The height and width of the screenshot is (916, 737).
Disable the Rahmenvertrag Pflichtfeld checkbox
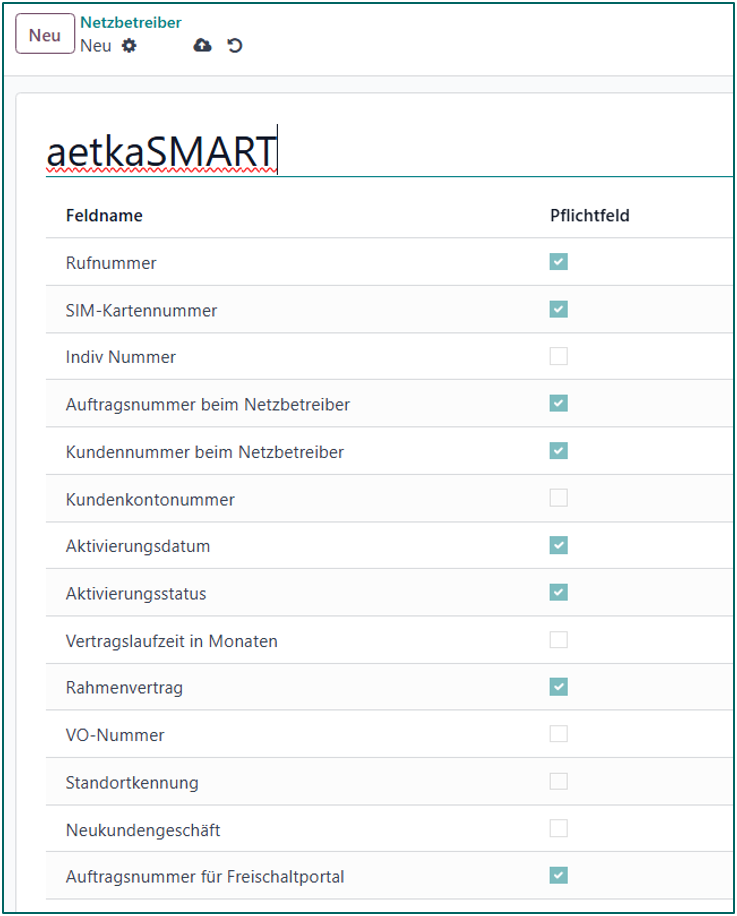[x=559, y=687]
